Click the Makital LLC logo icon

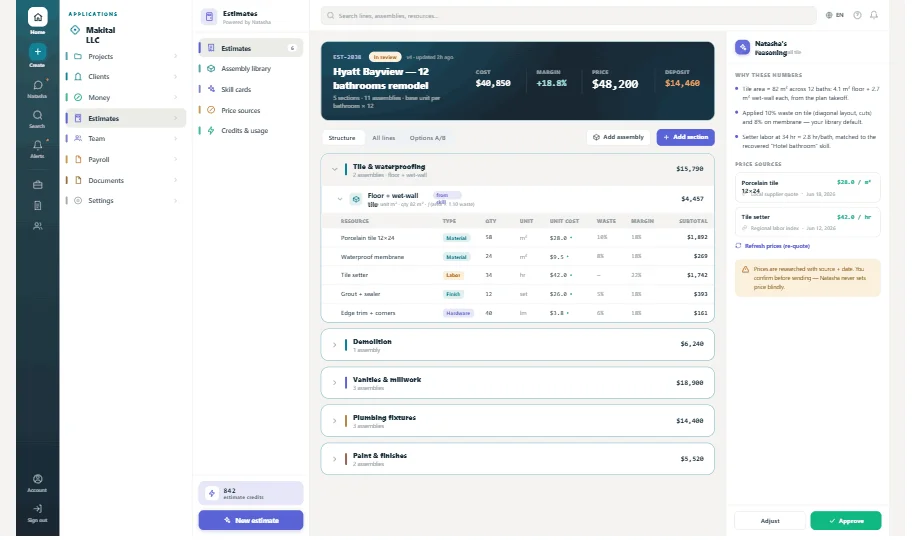(75, 30)
